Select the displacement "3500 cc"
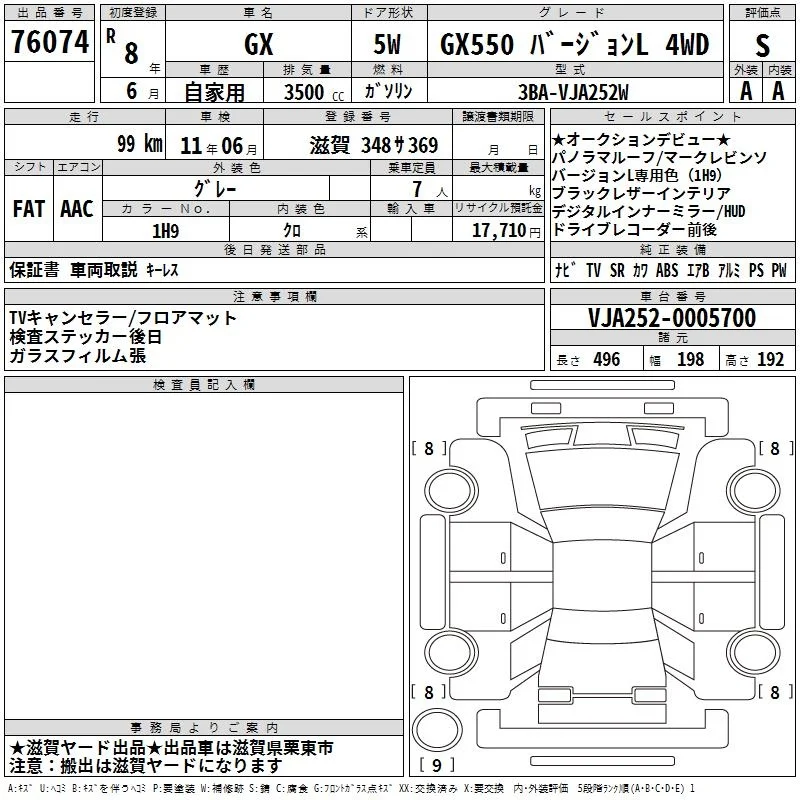 tap(314, 92)
